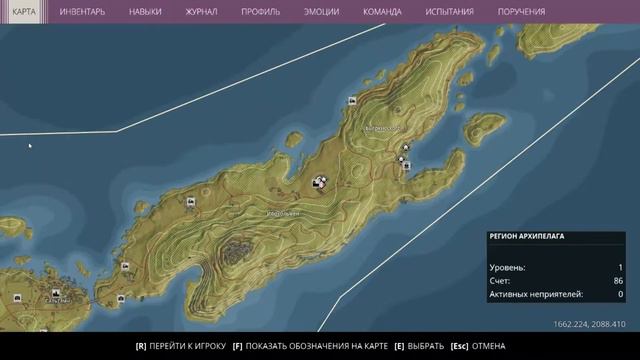Select the location marker near the southwest tip
This screenshot has width=640, height=360.
click(125, 267)
